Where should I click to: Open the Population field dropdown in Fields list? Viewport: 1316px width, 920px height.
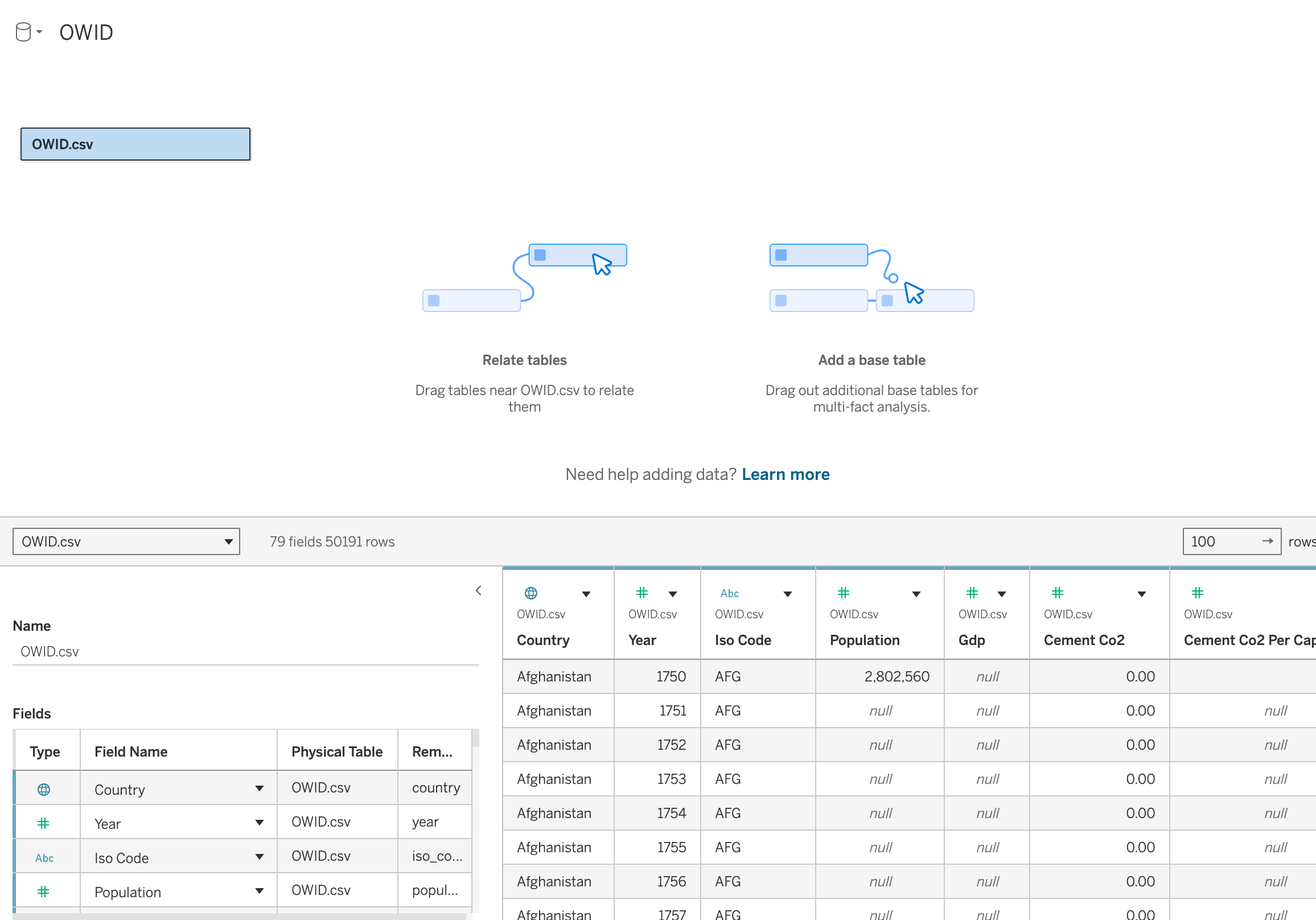[260, 892]
